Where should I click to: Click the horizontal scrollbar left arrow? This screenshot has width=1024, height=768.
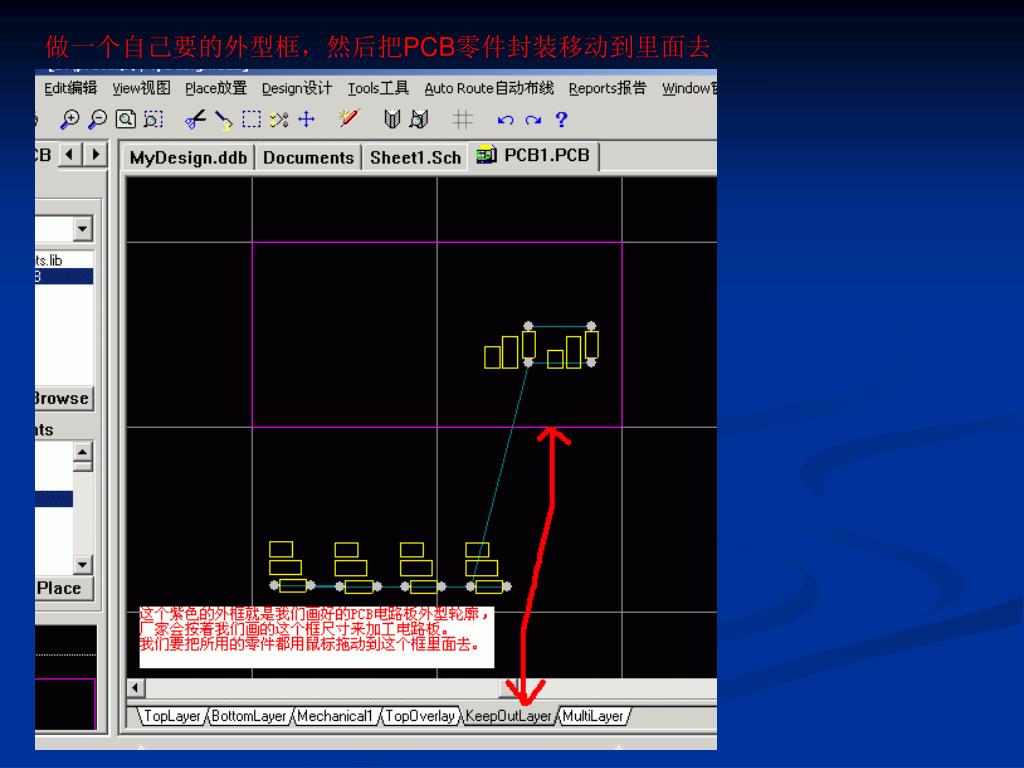(135, 688)
